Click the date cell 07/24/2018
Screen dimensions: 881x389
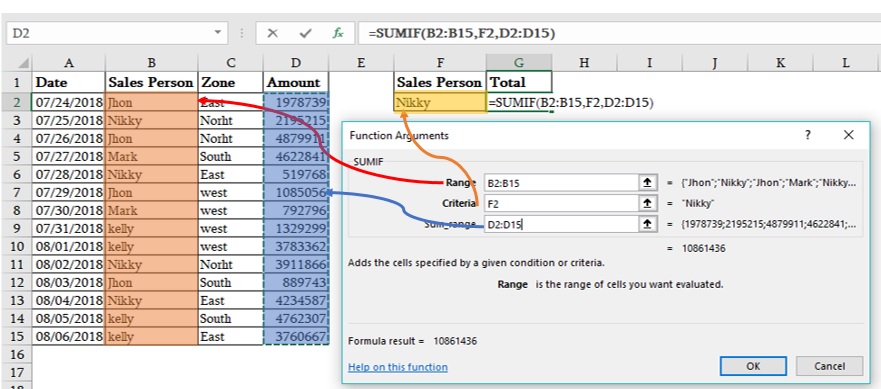[x=69, y=103]
